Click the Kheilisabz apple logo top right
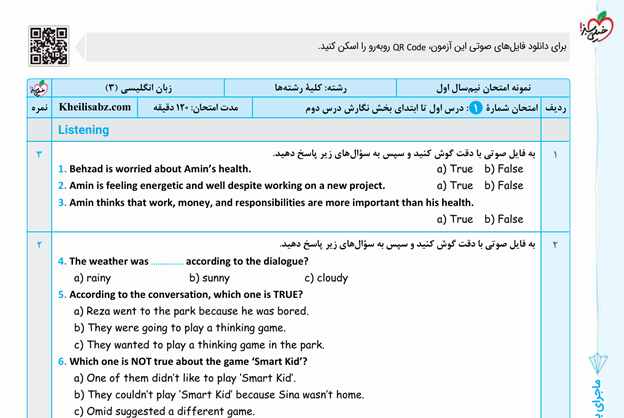Screen dimensions: 624x418 [x=597, y=27]
